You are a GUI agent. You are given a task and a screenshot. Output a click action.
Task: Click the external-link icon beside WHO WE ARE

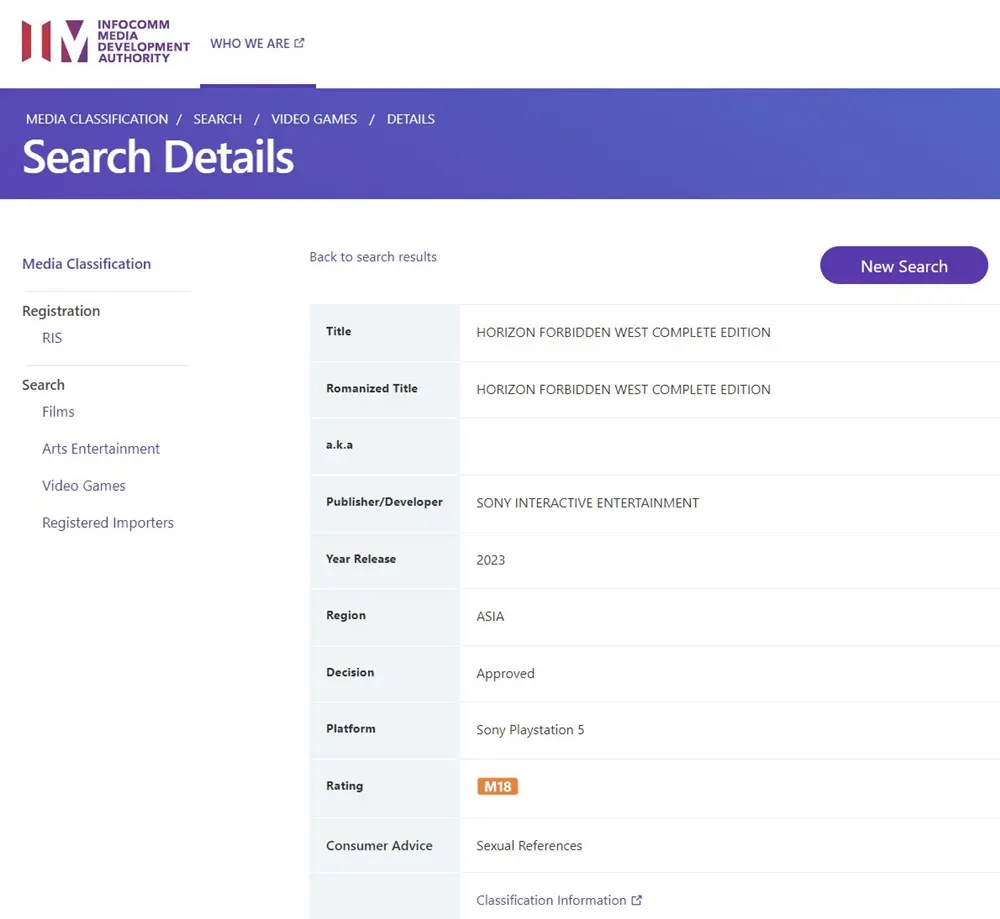(299, 43)
